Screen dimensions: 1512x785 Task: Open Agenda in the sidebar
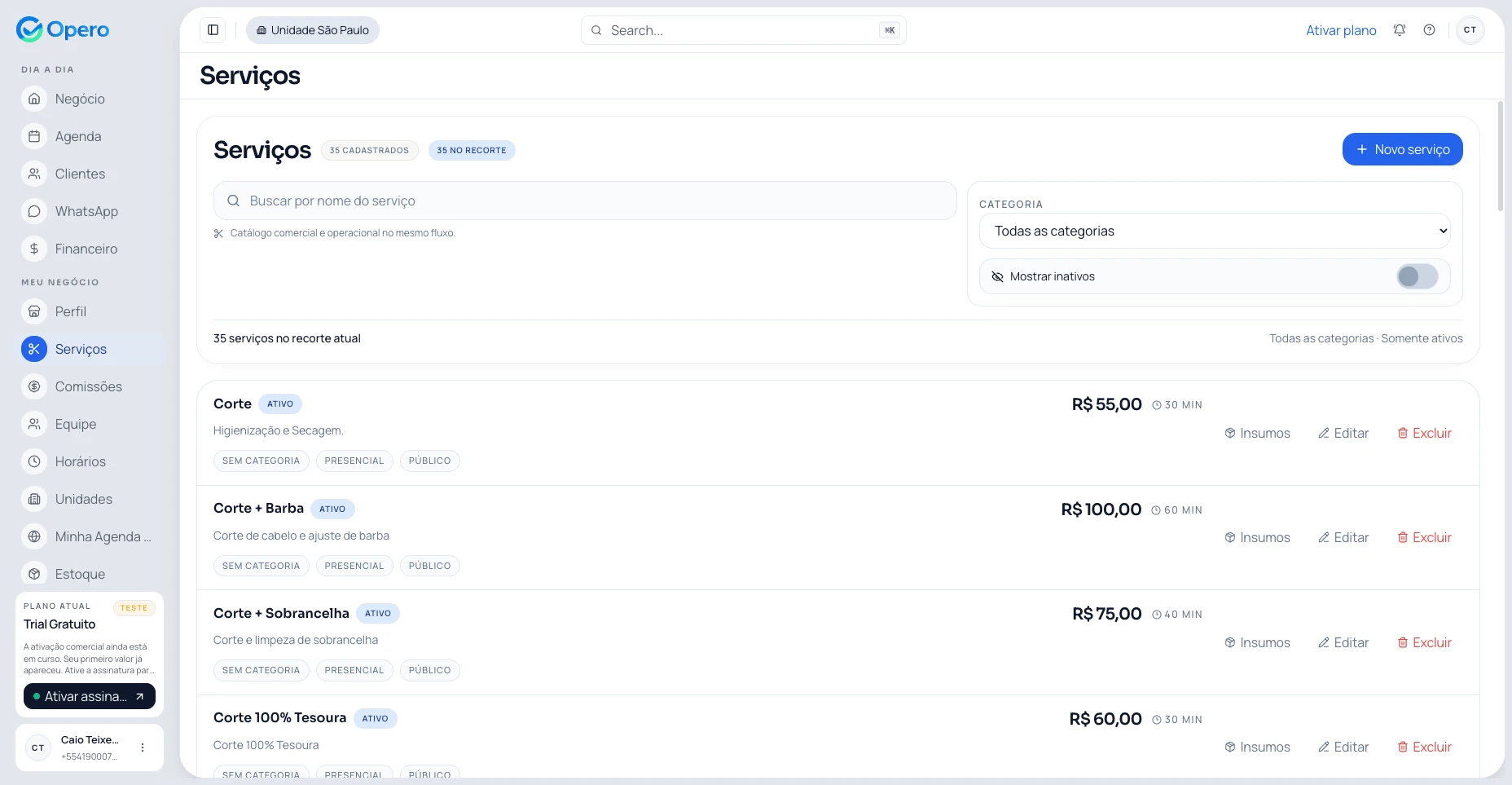tap(78, 136)
